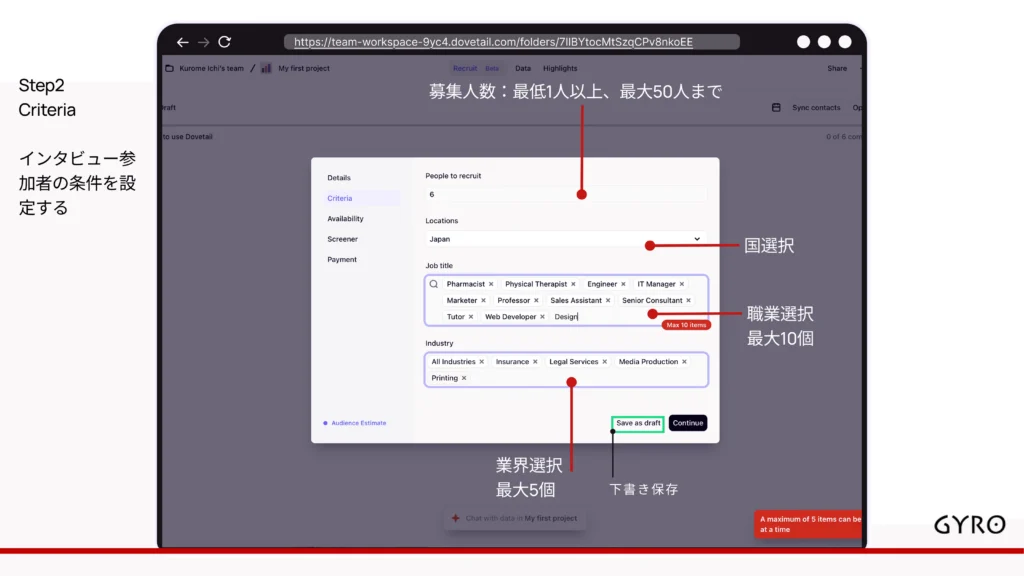The height and width of the screenshot is (576, 1024).
Task: Switch to the Screener section
Action: 342,239
